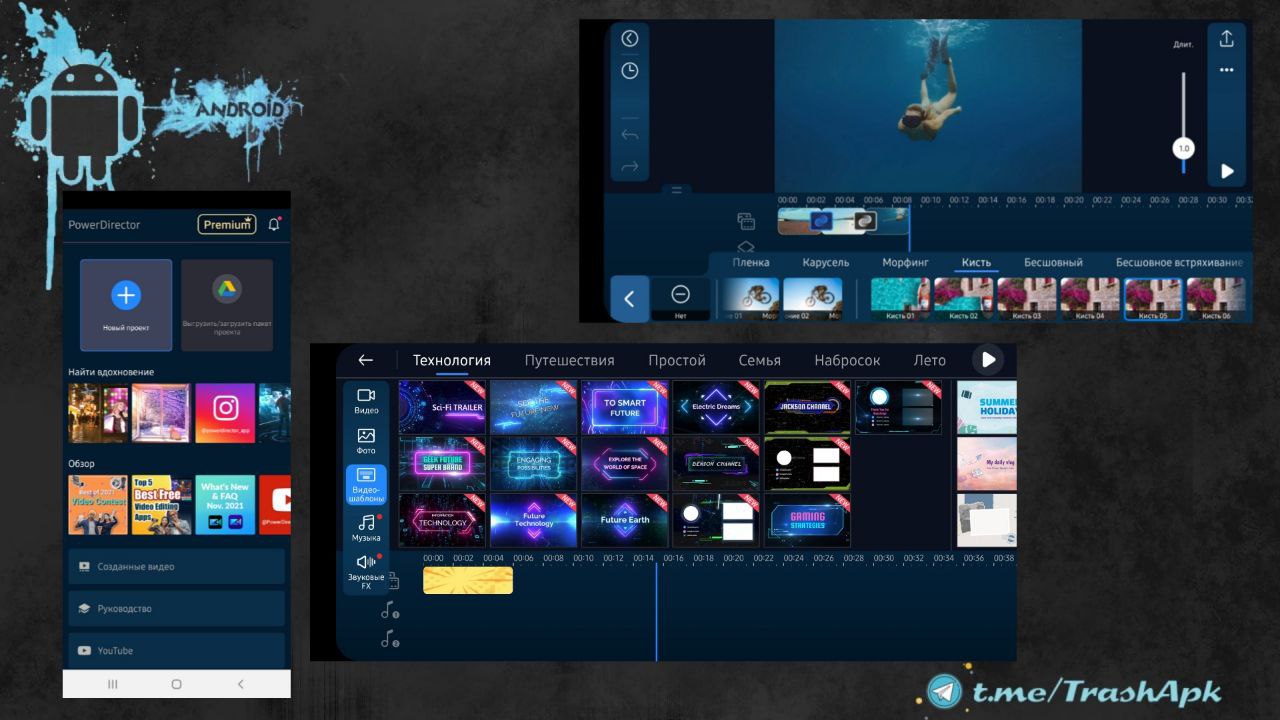This screenshot has width=1280, height=720.
Task: Open the Набросок template category
Action: [847, 360]
